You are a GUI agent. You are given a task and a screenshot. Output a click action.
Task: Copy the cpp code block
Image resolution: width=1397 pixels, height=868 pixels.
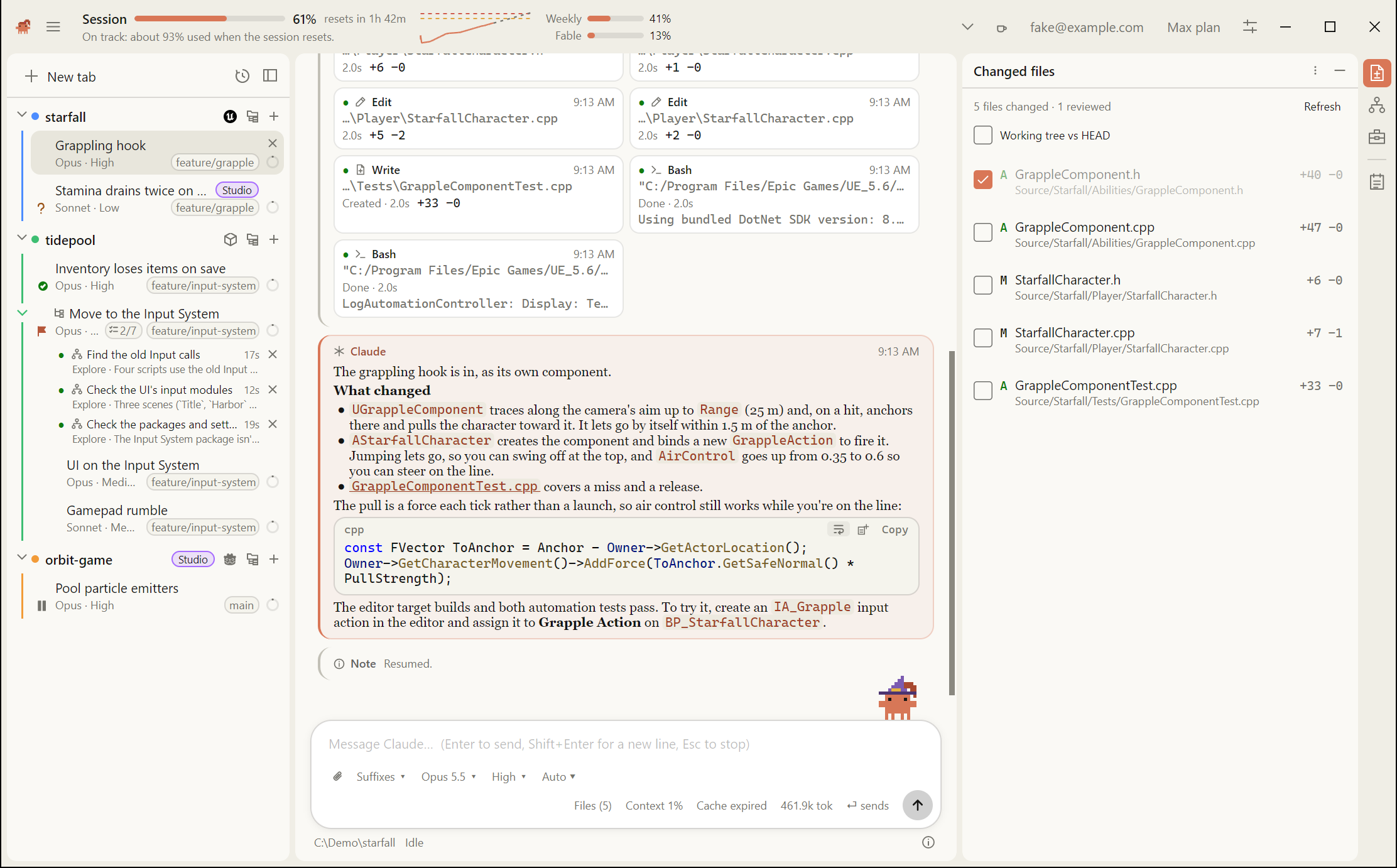[894, 529]
